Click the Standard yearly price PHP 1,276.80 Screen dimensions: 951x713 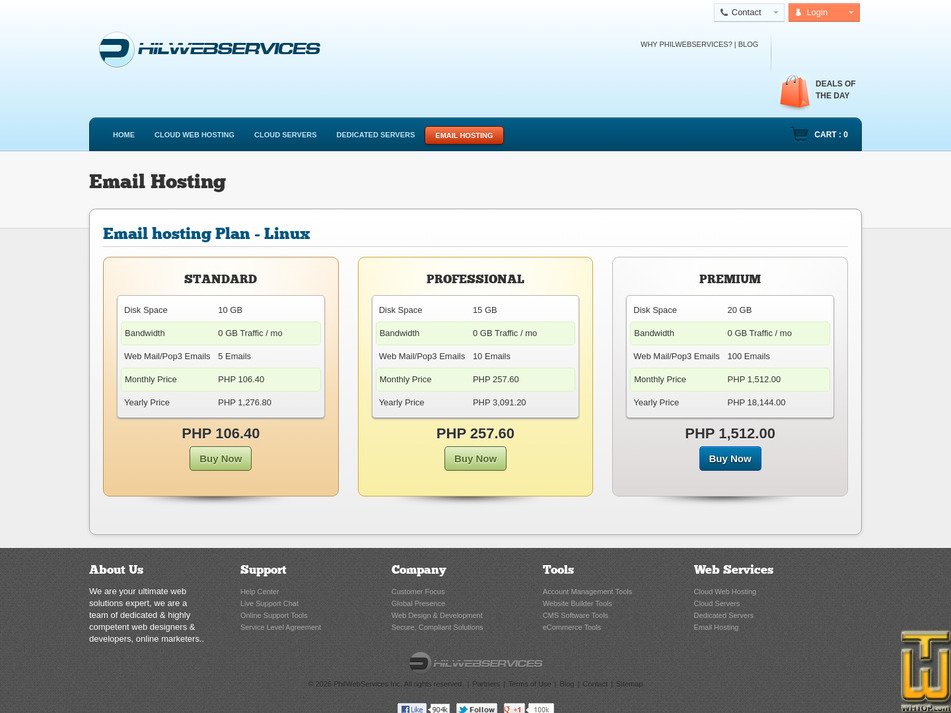tap(244, 403)
